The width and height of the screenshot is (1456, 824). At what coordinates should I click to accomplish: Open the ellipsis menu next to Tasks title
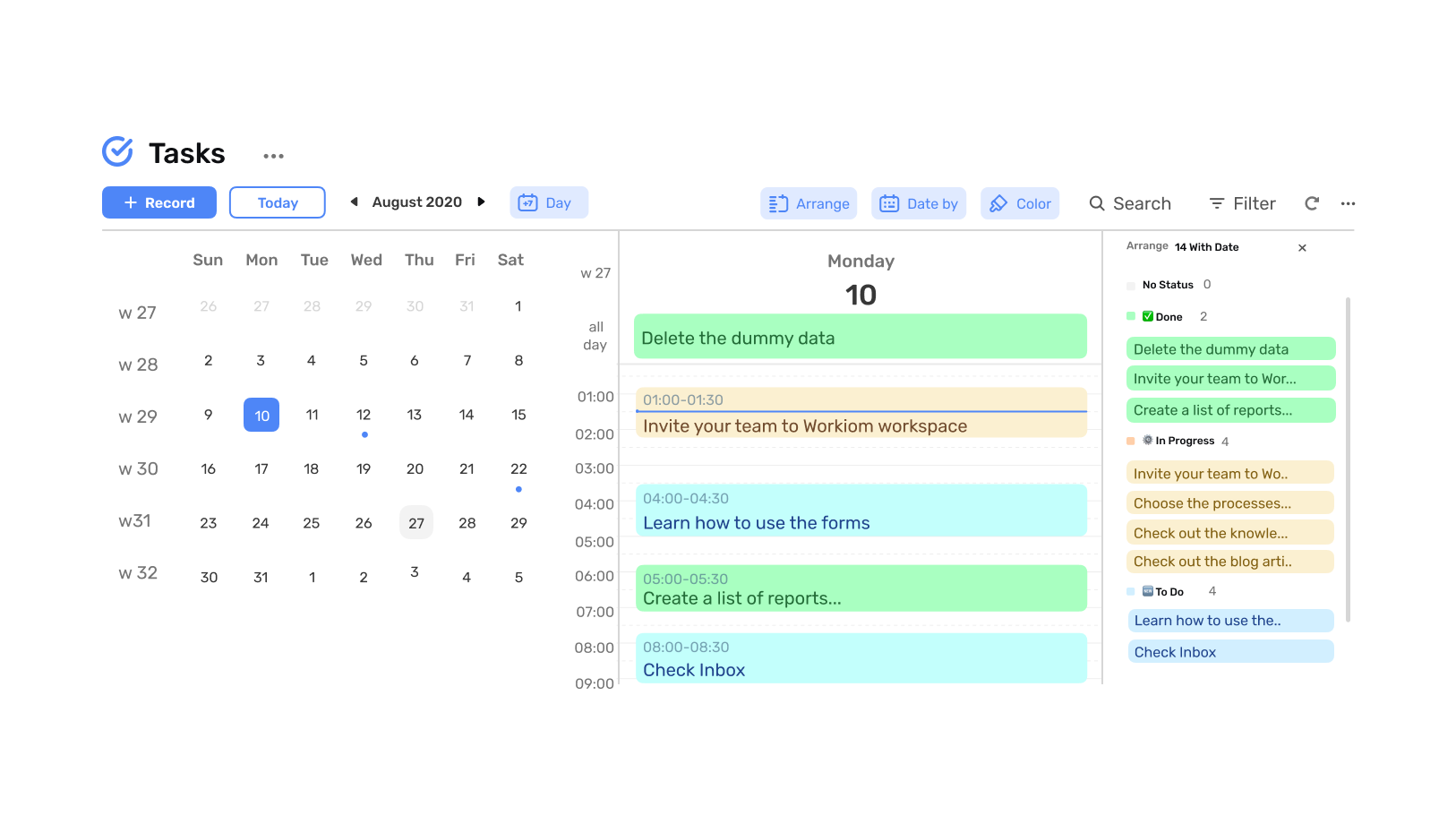coord(273,154)
